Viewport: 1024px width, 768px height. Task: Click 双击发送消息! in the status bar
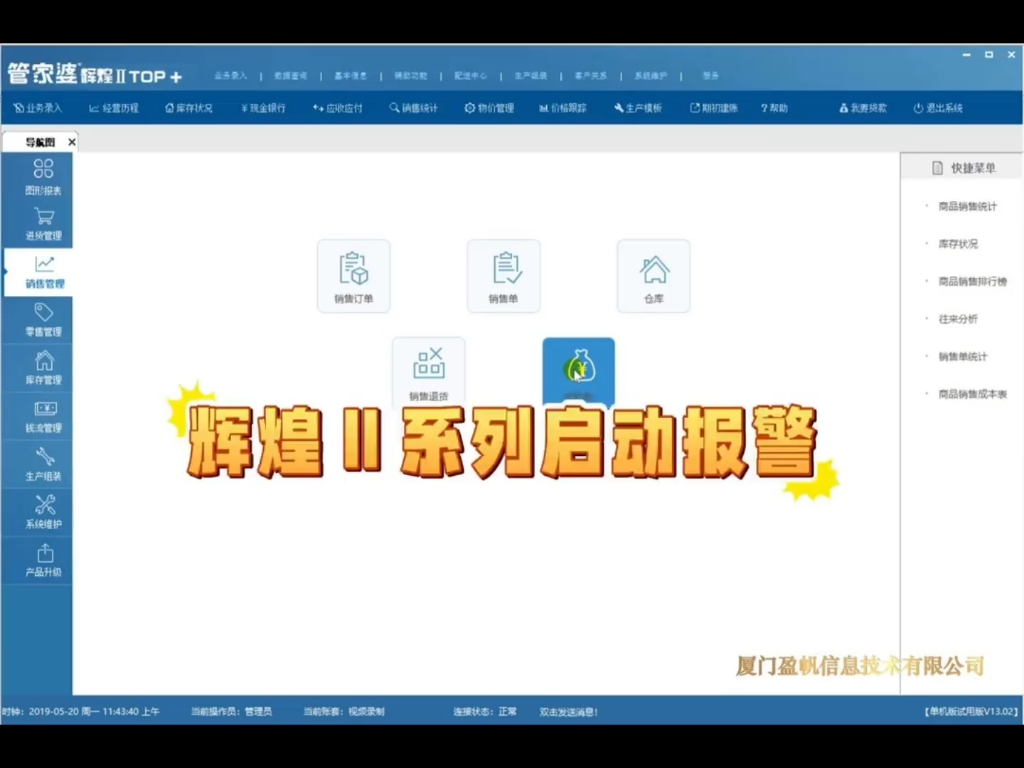pyautogui.click(x=568, y=712)
